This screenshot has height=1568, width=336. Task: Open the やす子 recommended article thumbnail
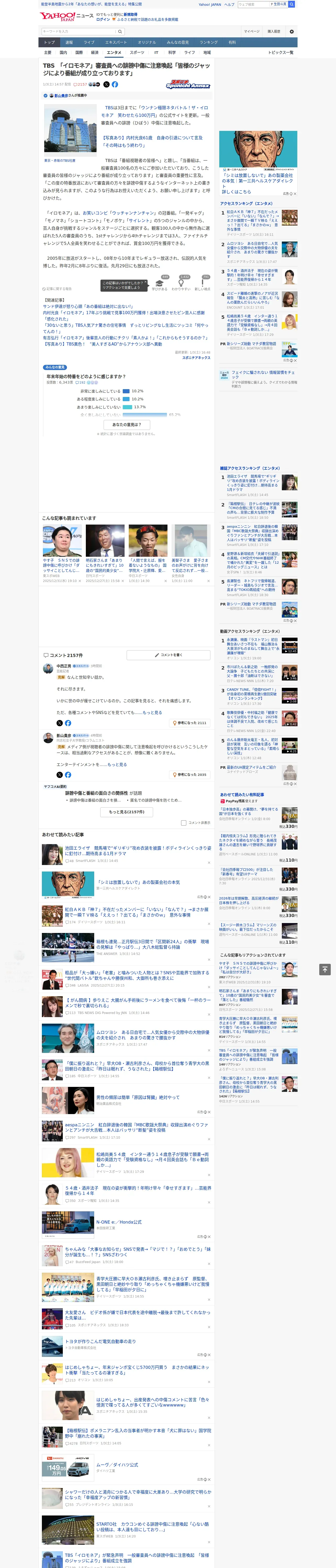pos(62,540)
